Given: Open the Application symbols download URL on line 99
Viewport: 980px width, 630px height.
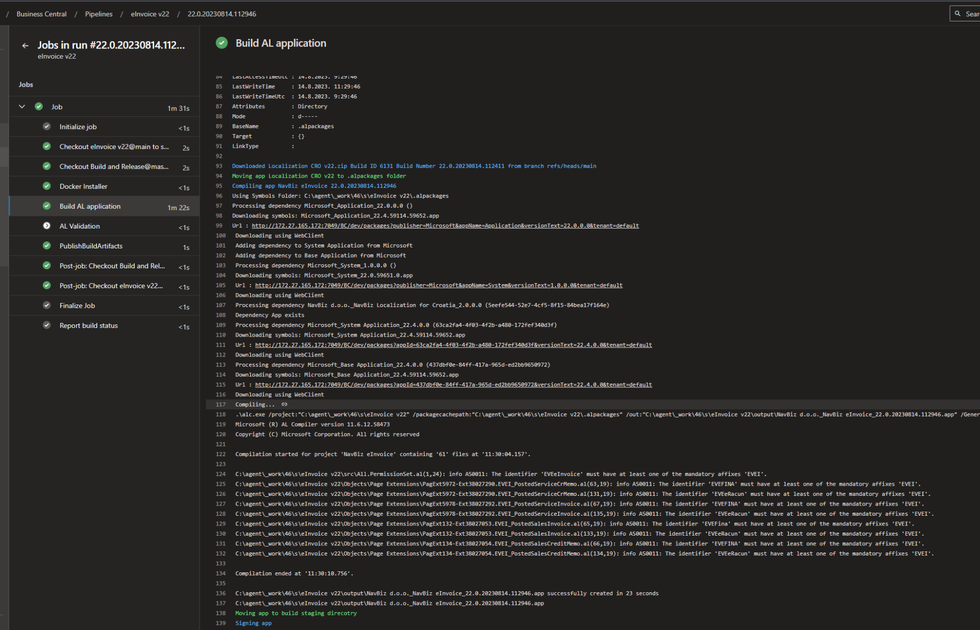Looking at the screenshot, I should [x=445, y=226].
